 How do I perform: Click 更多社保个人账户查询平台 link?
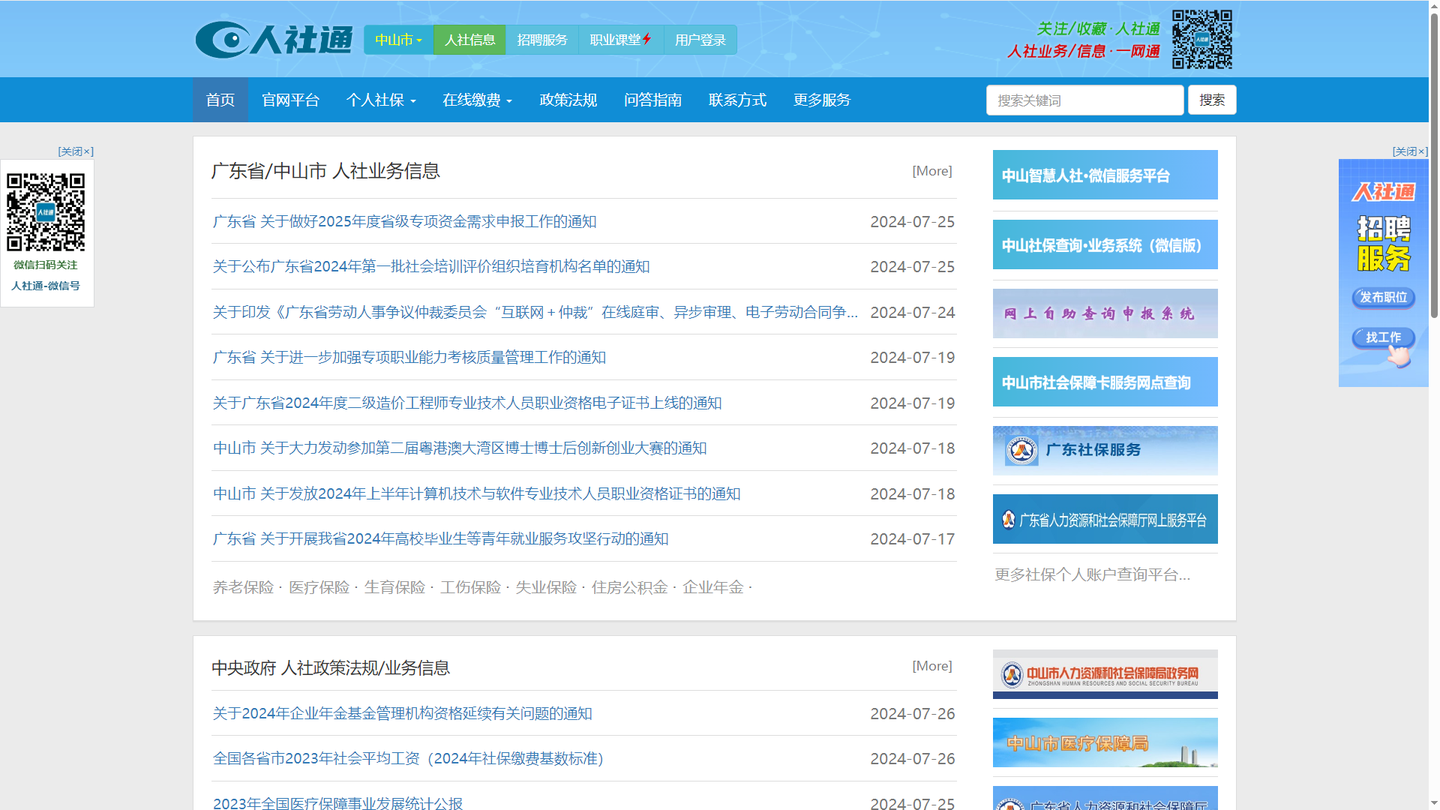(x=1092, y=575)
